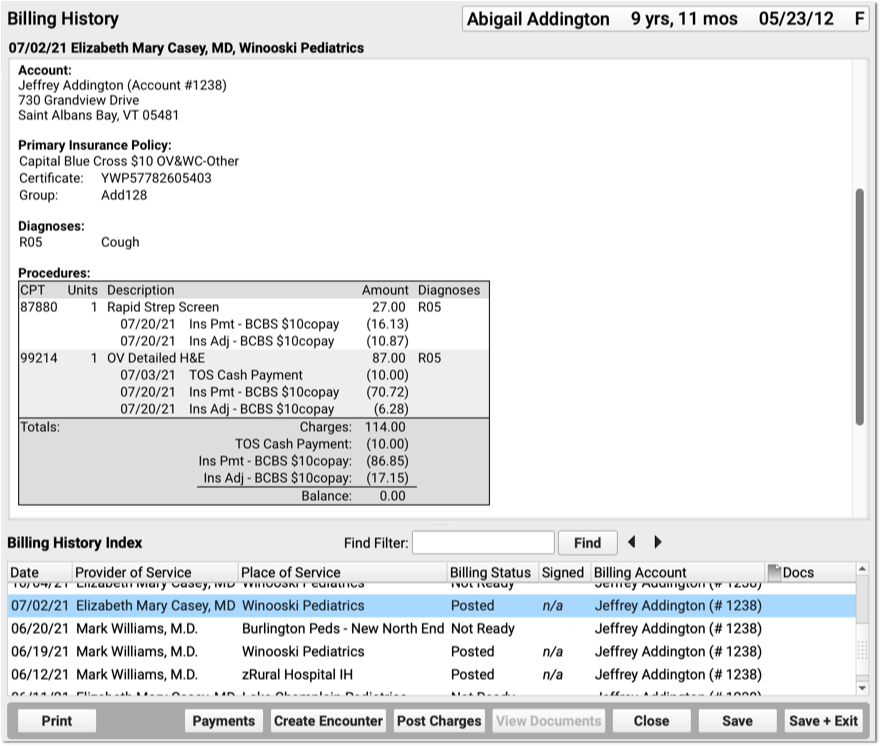Sort by the Date column header

(40, 573)
